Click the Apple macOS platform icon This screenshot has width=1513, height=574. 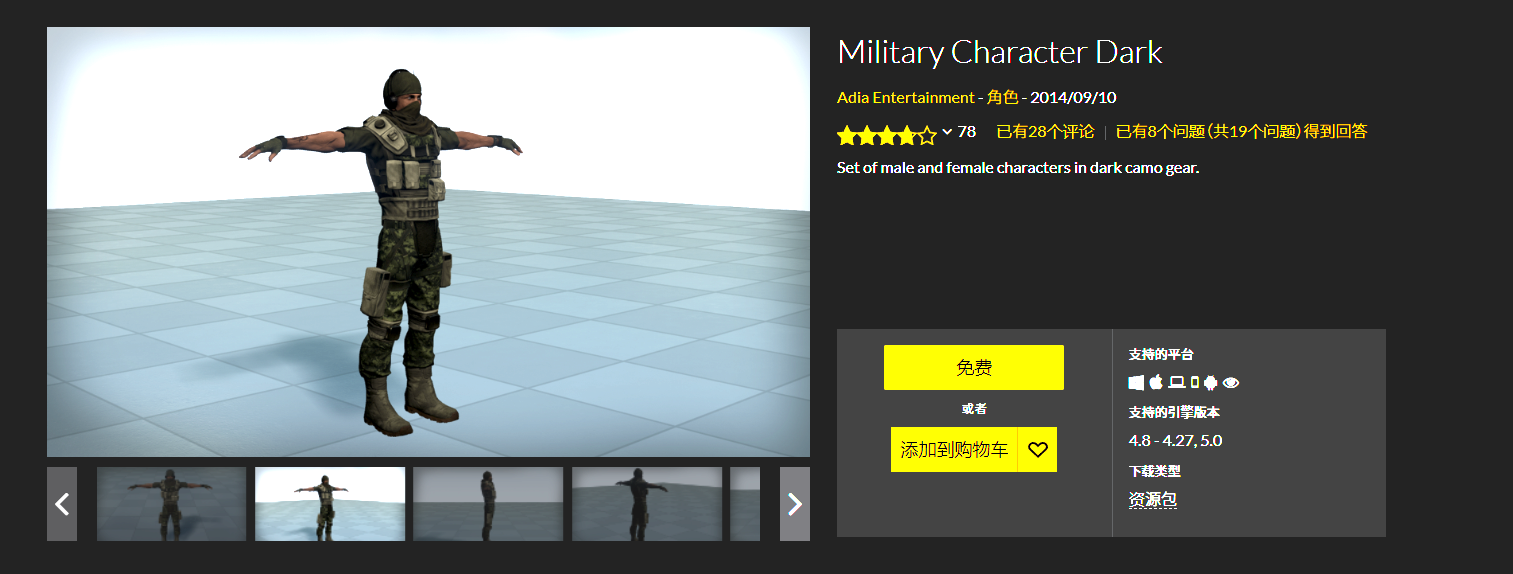(x=1156, y=382)
